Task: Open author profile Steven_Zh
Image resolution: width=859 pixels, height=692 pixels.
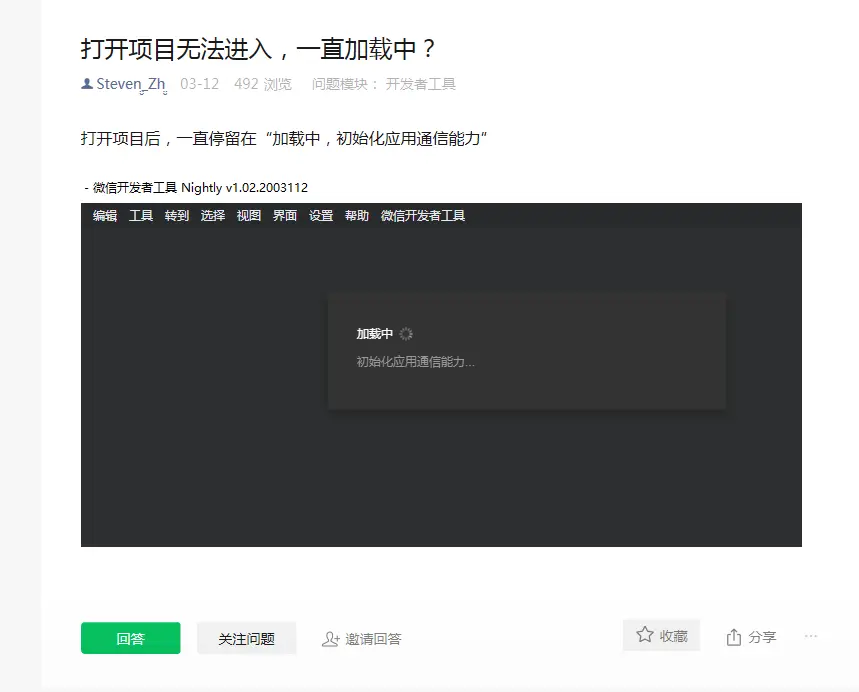Action: (131, 84)
